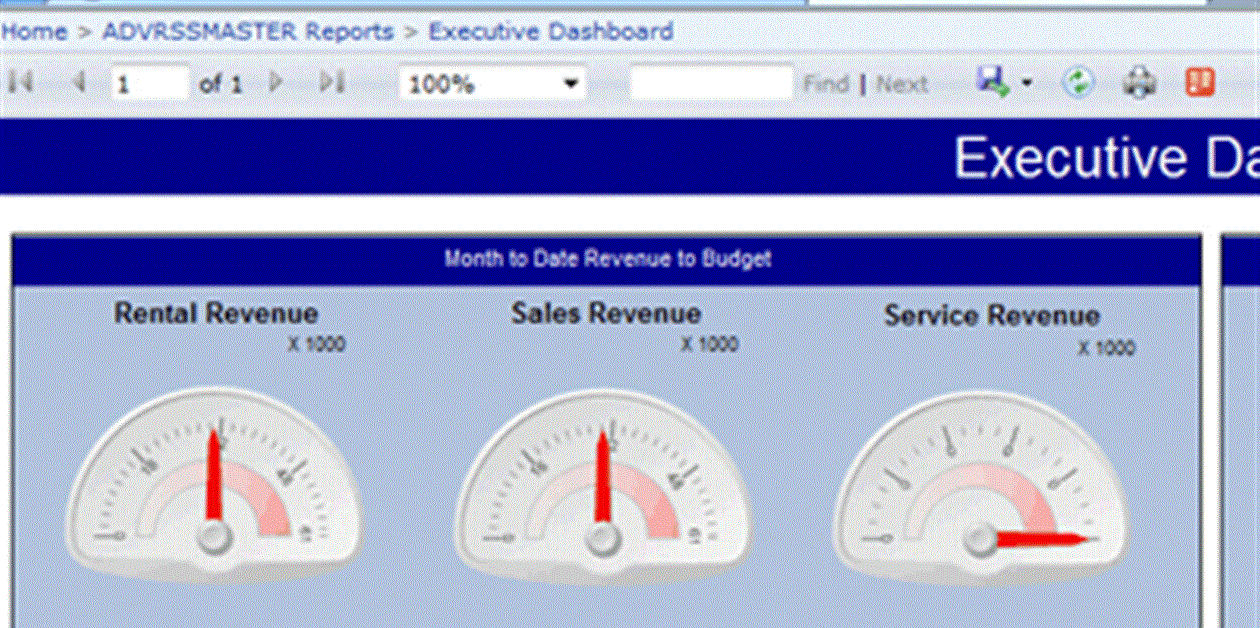Viewport: 1260px width, 628px height.
Task: Click the Find link
Action: pyautogui.click(x=825, y=84)
